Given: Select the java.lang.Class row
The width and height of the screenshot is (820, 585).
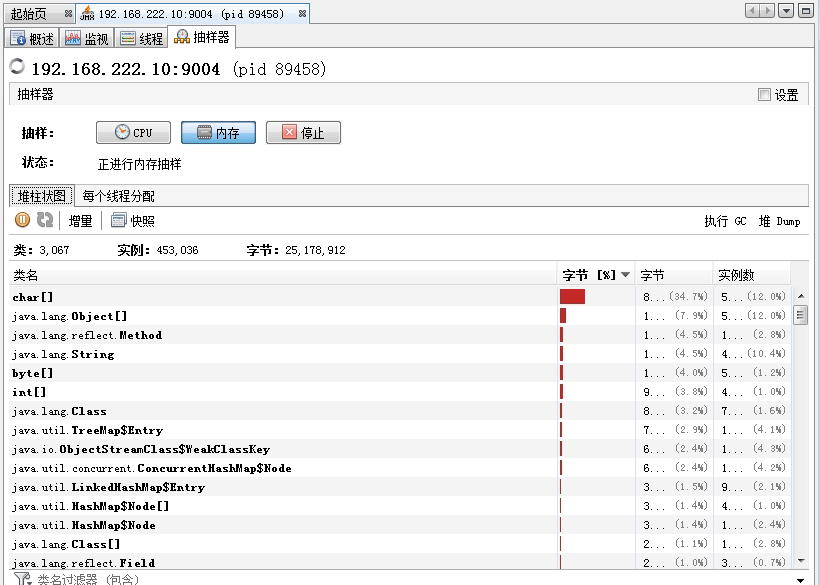Looking at the screenshot, I should pyautogui.click(x=401, y=410).
